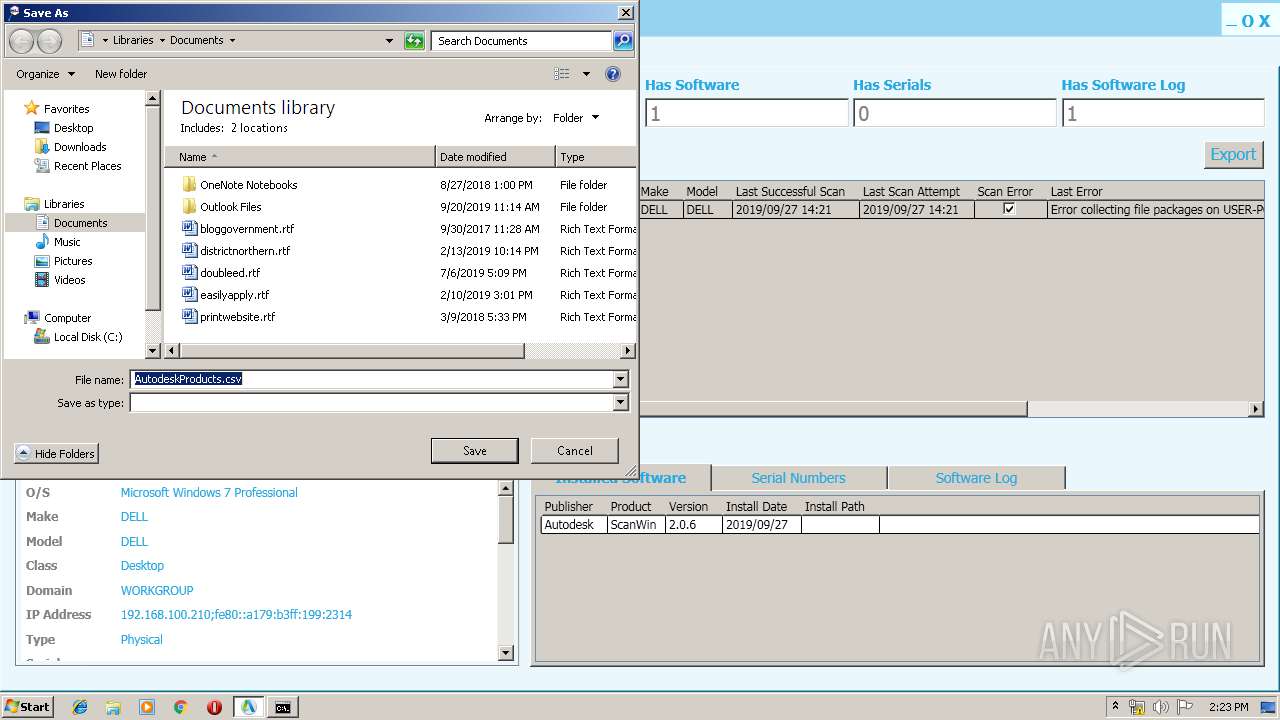Click the change view icon
Screen dimensions: 1280x720
pyautogui.click(x=562, y=74)
